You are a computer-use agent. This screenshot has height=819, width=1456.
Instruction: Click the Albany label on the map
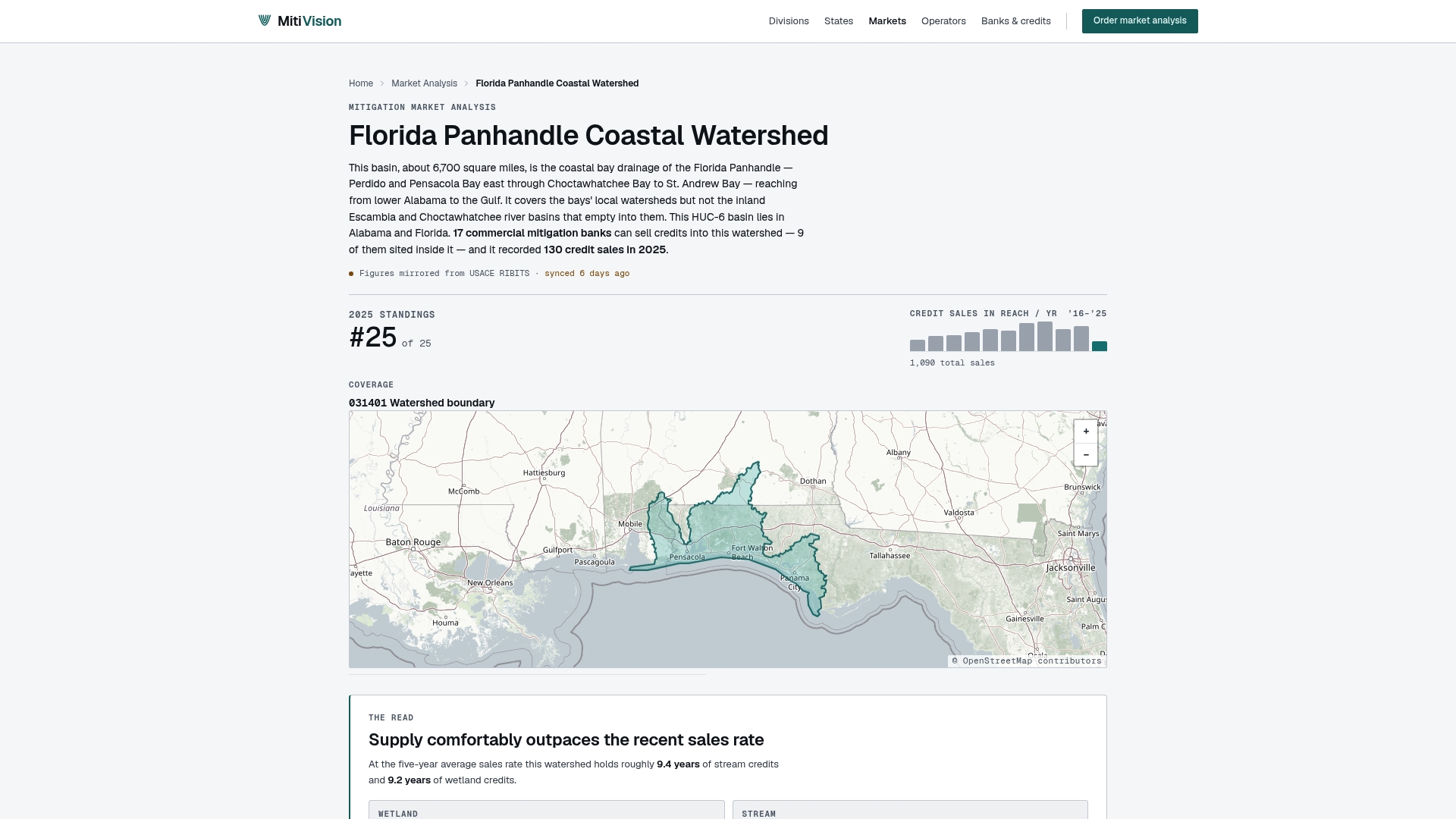tap(899, 453)
